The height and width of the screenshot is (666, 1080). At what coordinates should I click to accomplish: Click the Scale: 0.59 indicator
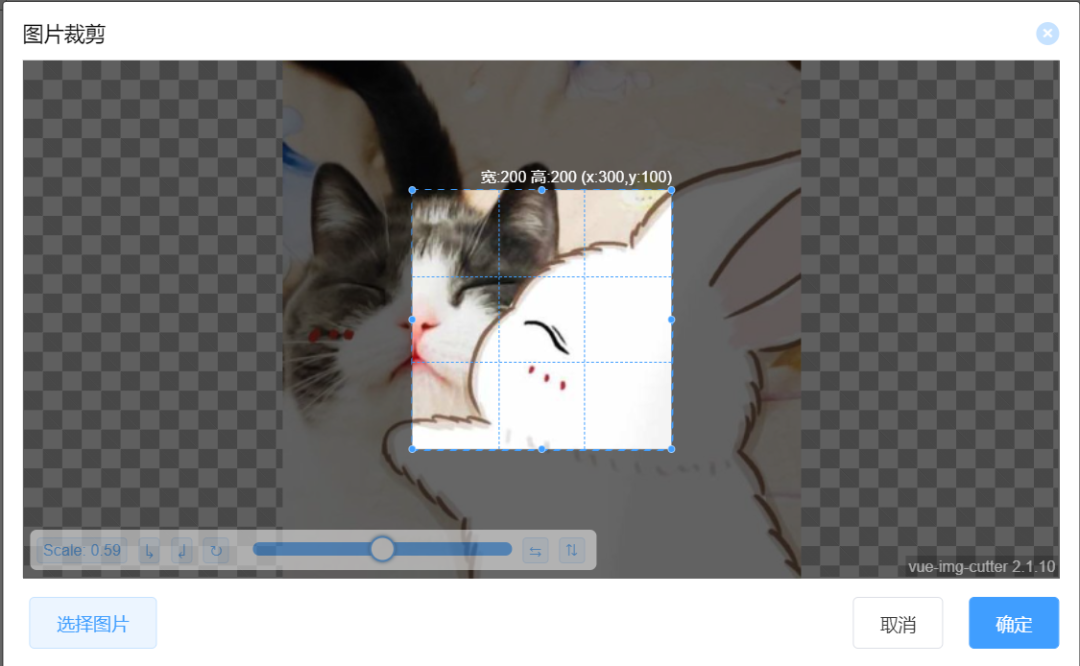pos(82,550)
